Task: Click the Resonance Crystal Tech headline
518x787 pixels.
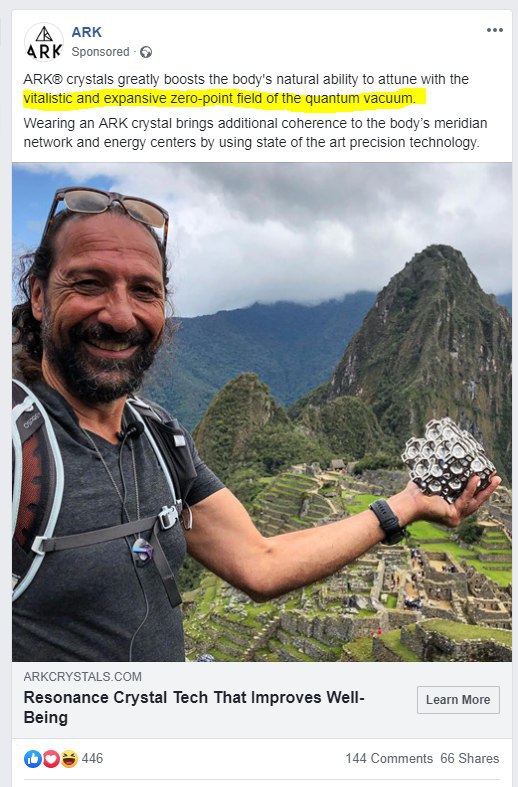Action: point(194,707)
